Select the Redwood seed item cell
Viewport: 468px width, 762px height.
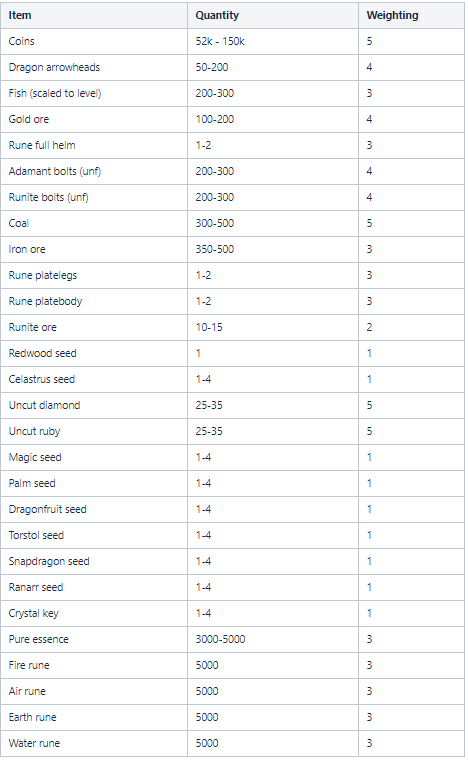pyautogui.click(x=94, y=353)
